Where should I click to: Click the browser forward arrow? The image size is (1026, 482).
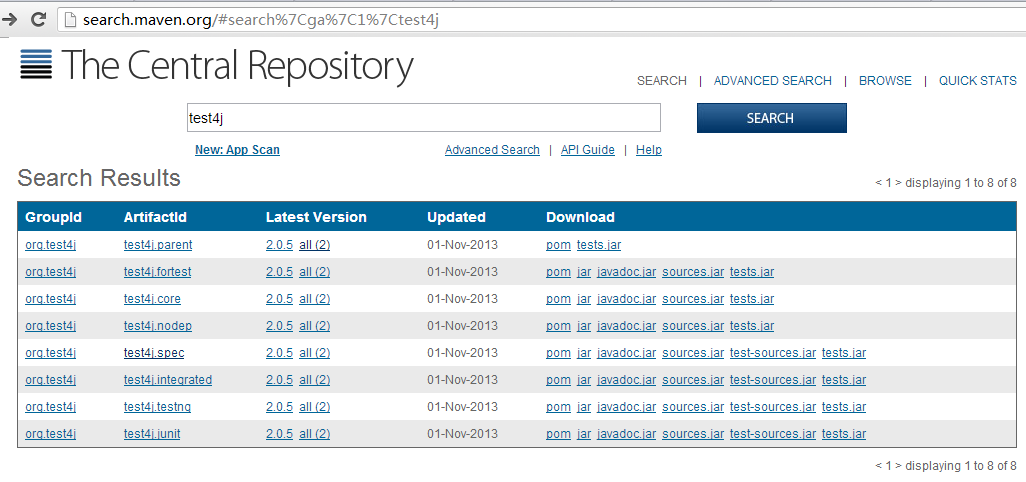pyautogui.click(x=9, y=19)
